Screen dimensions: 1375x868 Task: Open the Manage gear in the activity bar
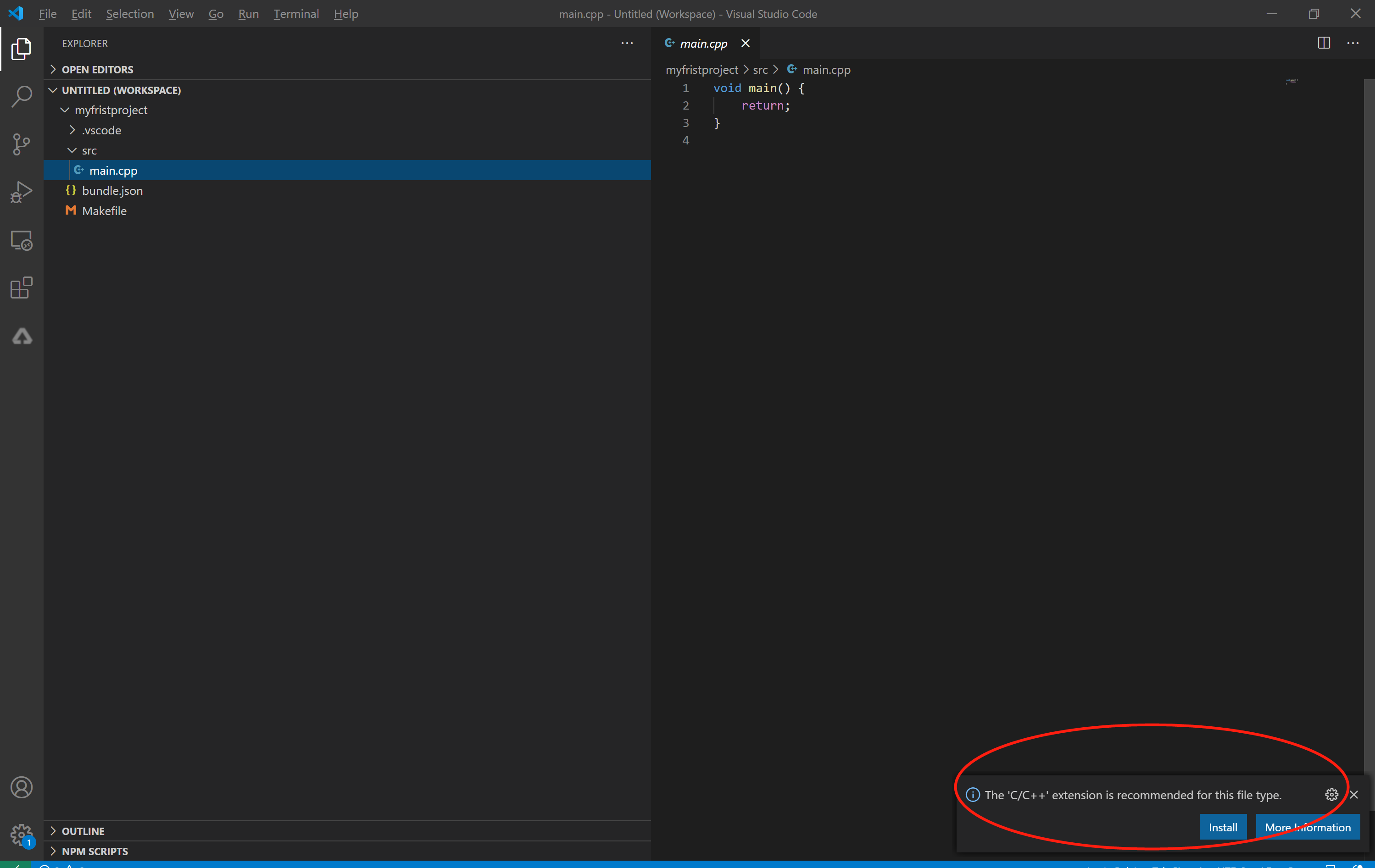point(22,835)
